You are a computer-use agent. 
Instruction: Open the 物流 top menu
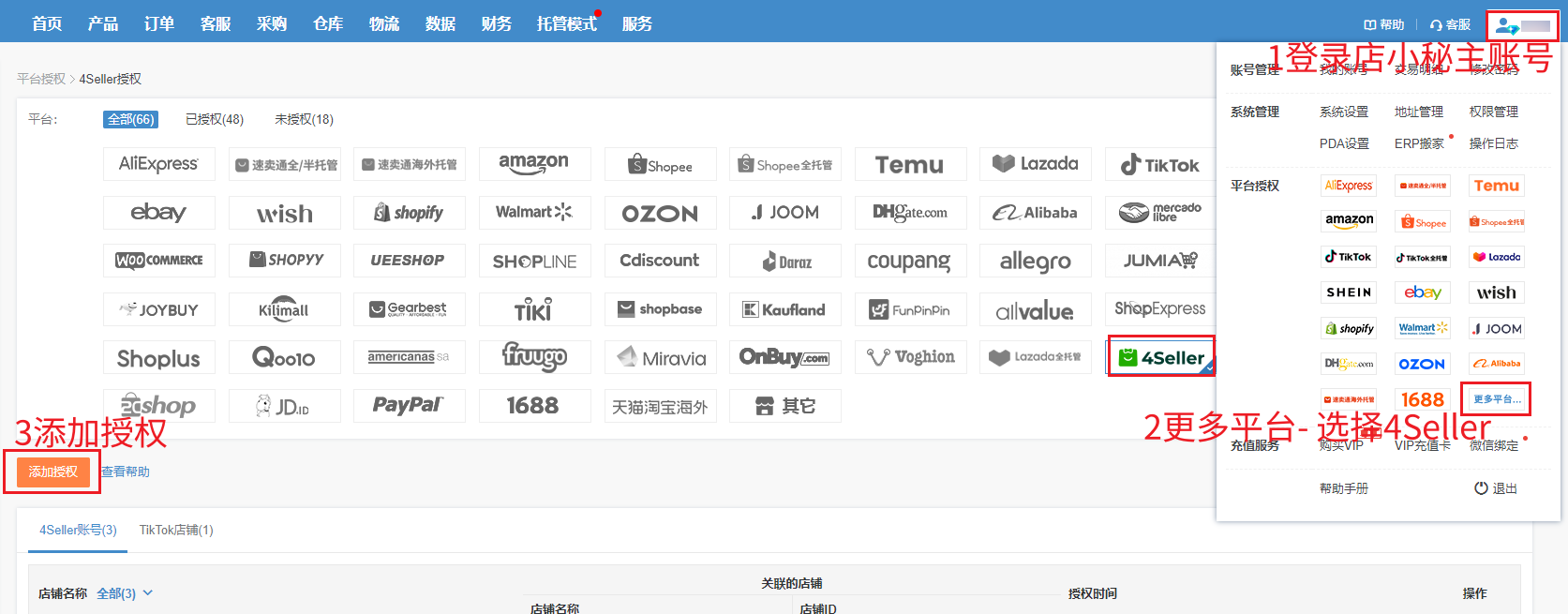pyautogui.click(x=384, y=23)
